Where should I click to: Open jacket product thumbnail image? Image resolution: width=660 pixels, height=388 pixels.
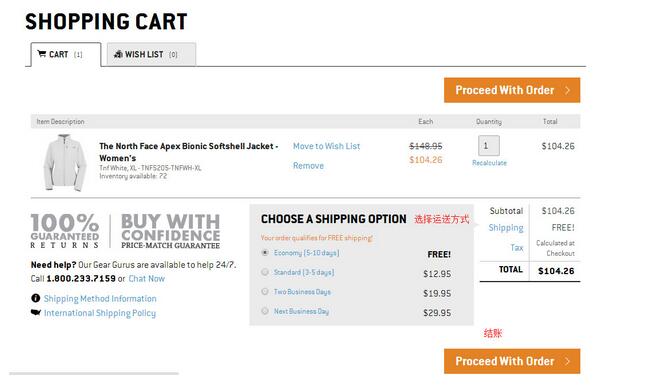[65, 162]
